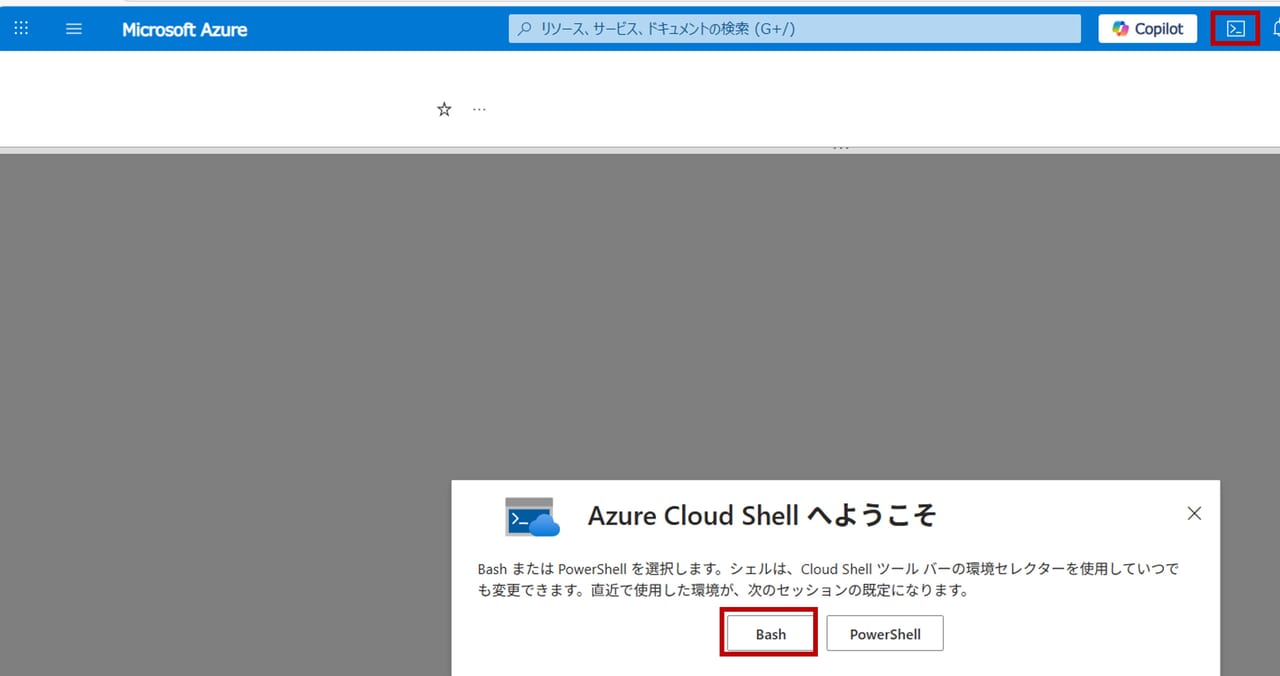Image resolution: width=1280 pixels, height=676 pixels.
Task: Open the app launcher grid icon
Action: [21, 29]
